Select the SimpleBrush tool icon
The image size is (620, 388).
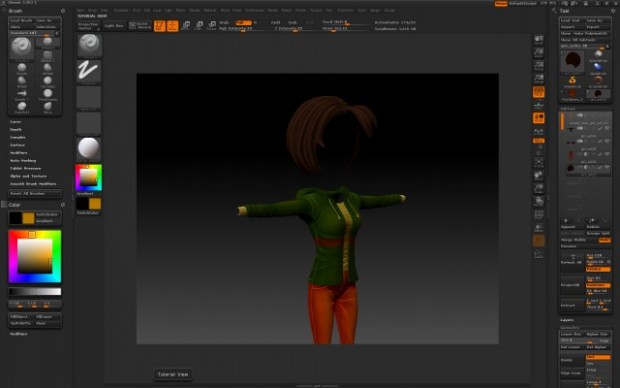point(572,81)
